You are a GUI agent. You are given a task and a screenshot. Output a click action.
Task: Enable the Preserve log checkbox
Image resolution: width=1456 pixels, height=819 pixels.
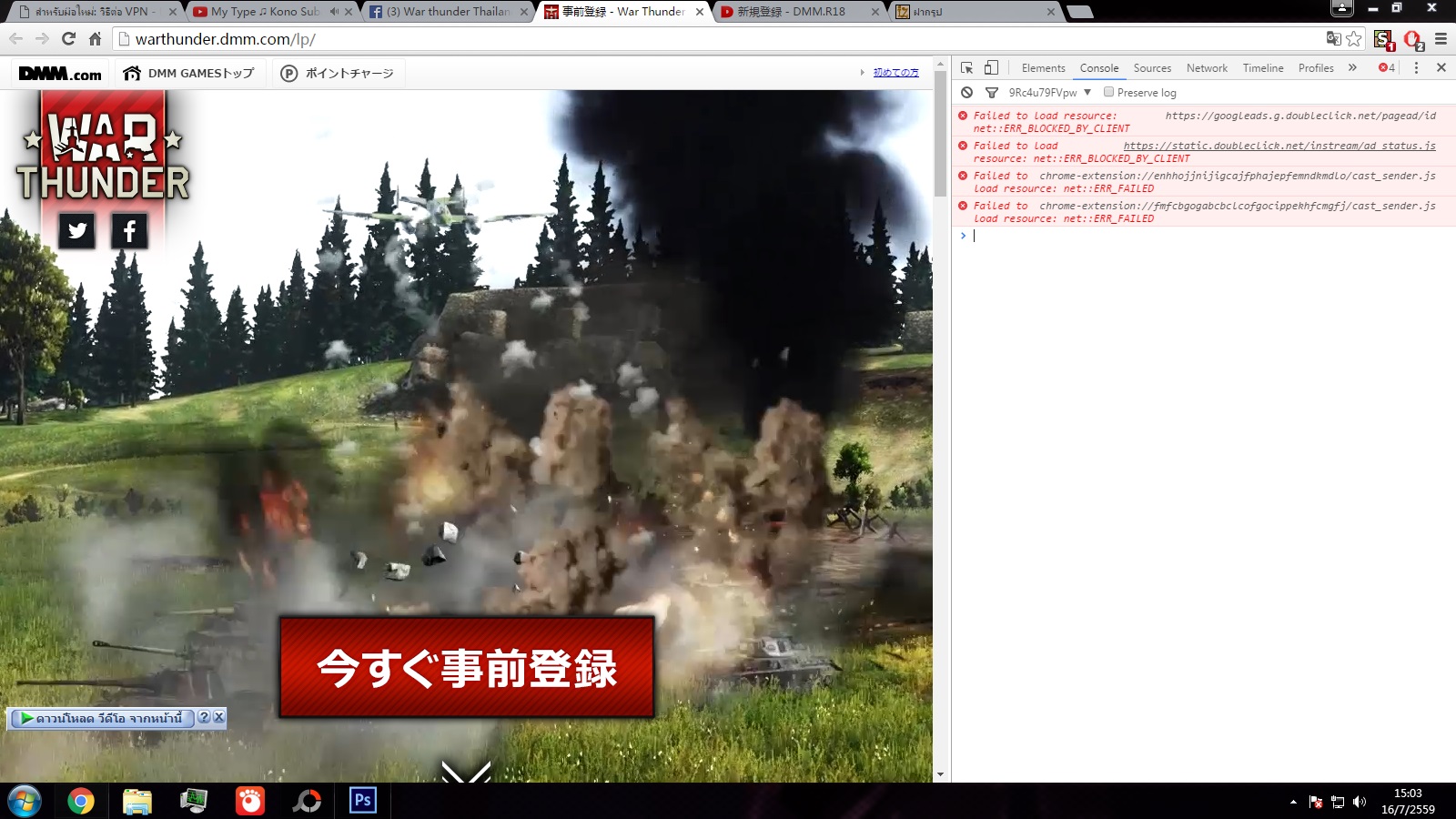(1108, 92)
